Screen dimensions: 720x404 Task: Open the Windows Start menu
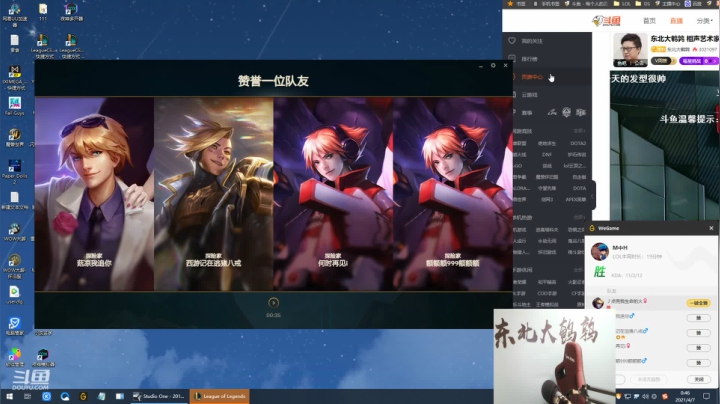pos(9,396)
